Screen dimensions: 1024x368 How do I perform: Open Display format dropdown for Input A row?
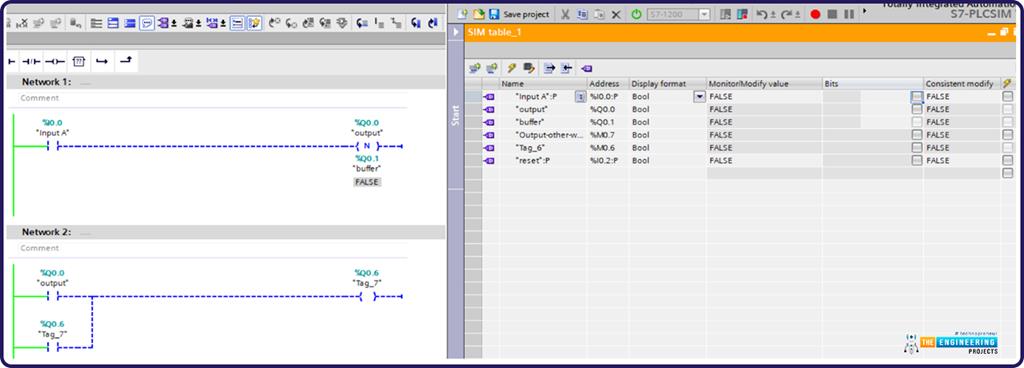[x=700, y=97]
